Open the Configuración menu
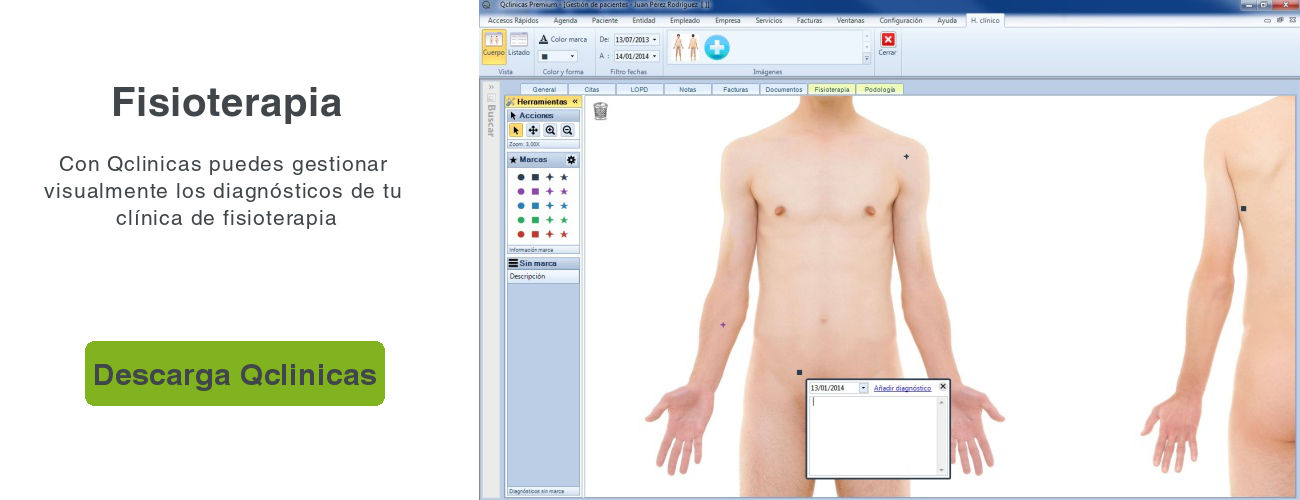 [901, 20]
